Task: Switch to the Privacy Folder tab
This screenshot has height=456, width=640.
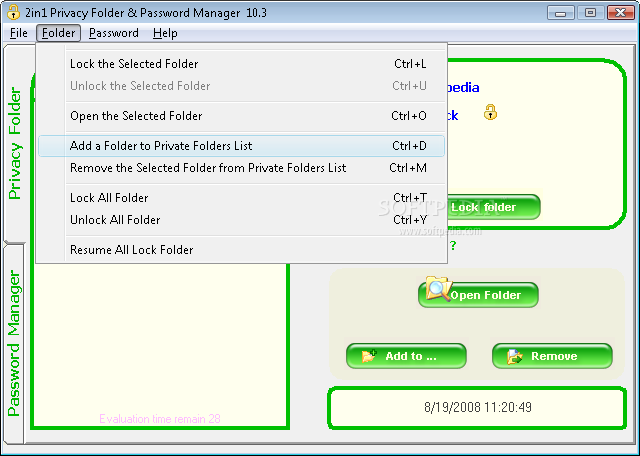Action: click(x=15, y=143)
